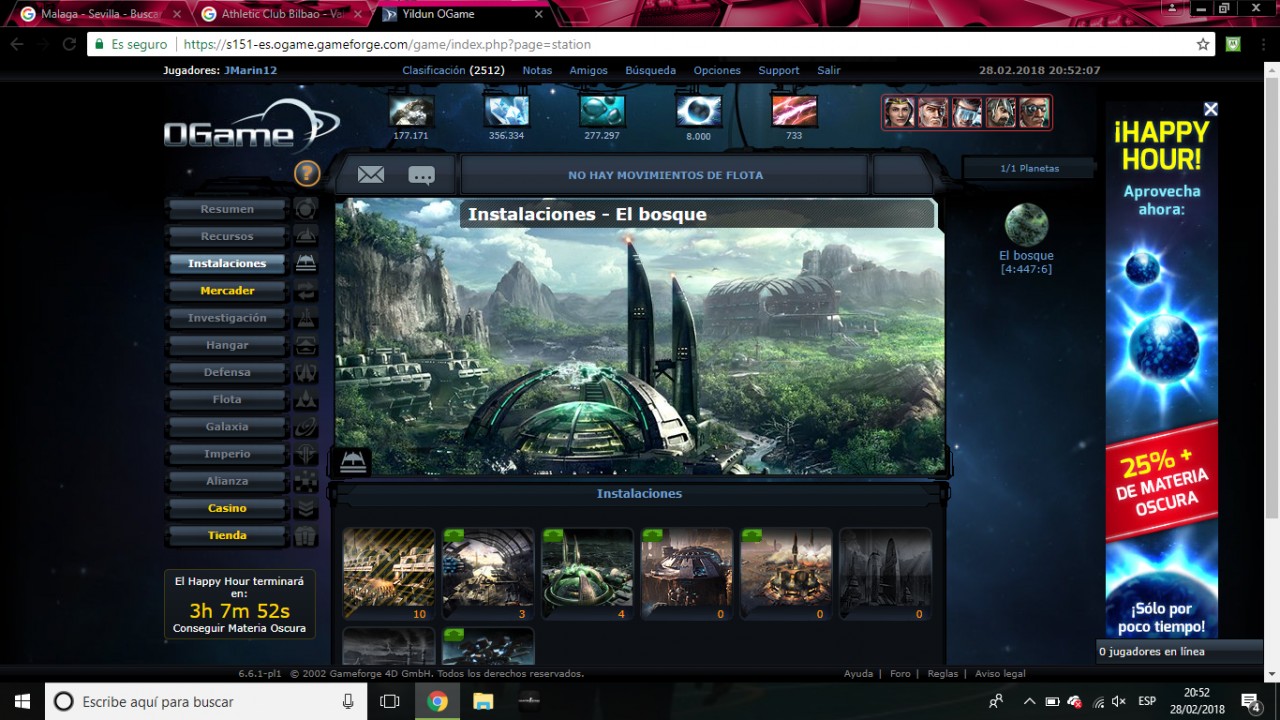Click the icon beside the Defensa menu
Viewport: 1280px width, 720px height.
306,372
